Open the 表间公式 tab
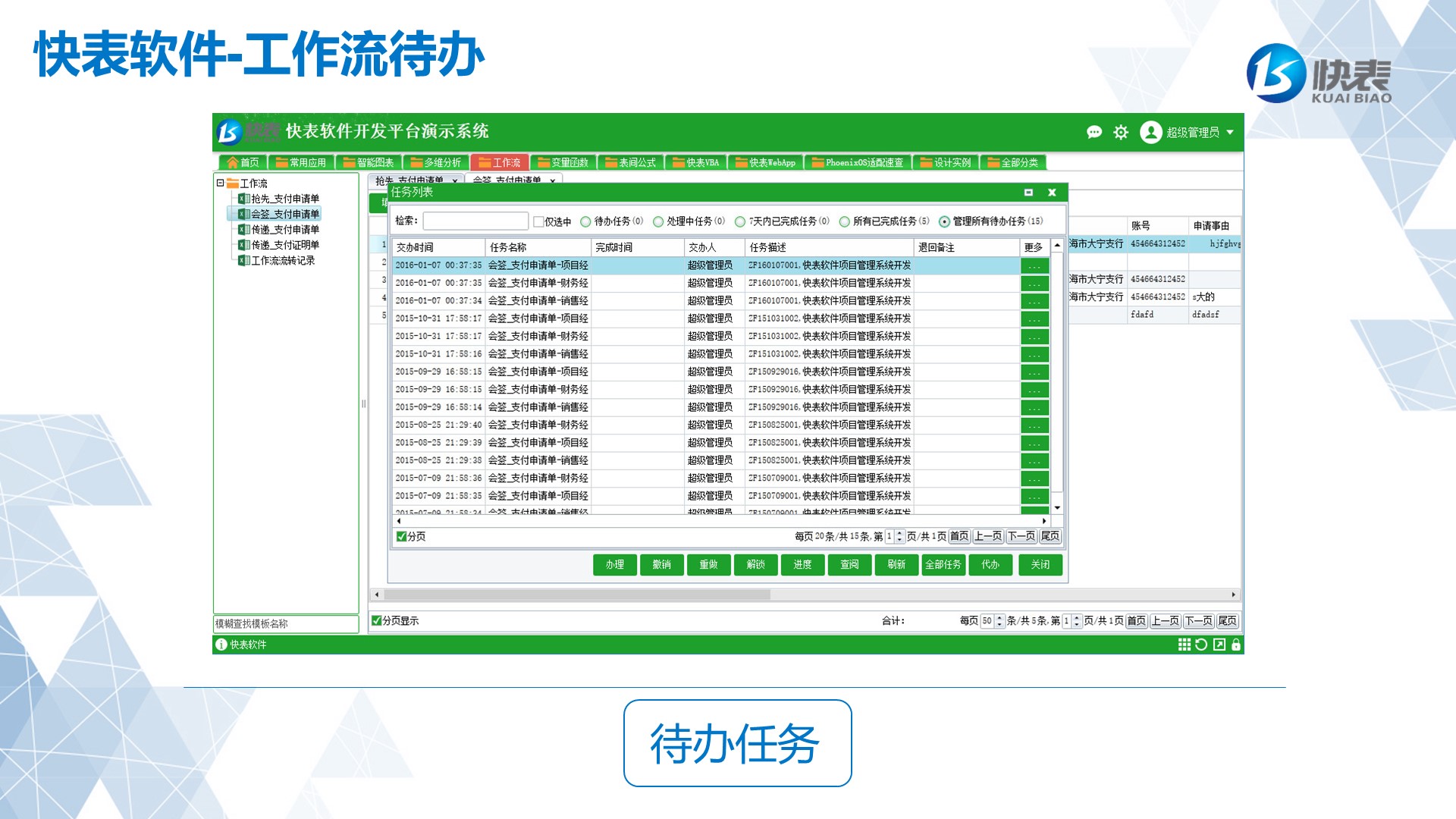The width and height of the screenshot is (1456, 819). coord(630,162)
